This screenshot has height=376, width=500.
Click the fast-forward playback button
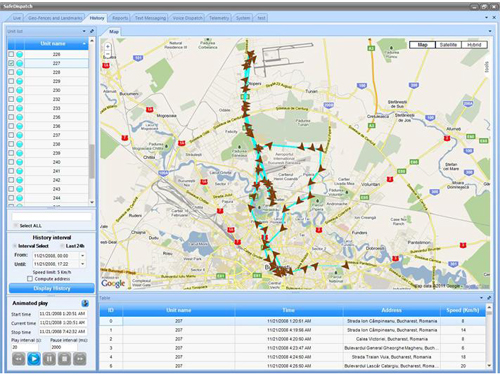tap(80, 359)
